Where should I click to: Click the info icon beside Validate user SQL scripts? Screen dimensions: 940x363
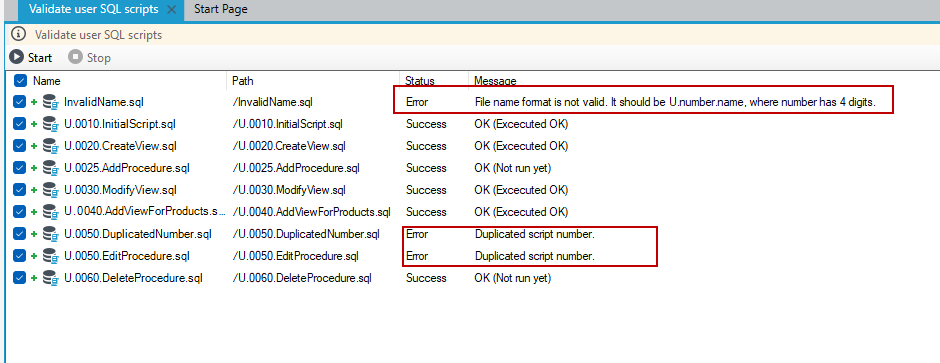pos(19,35)
